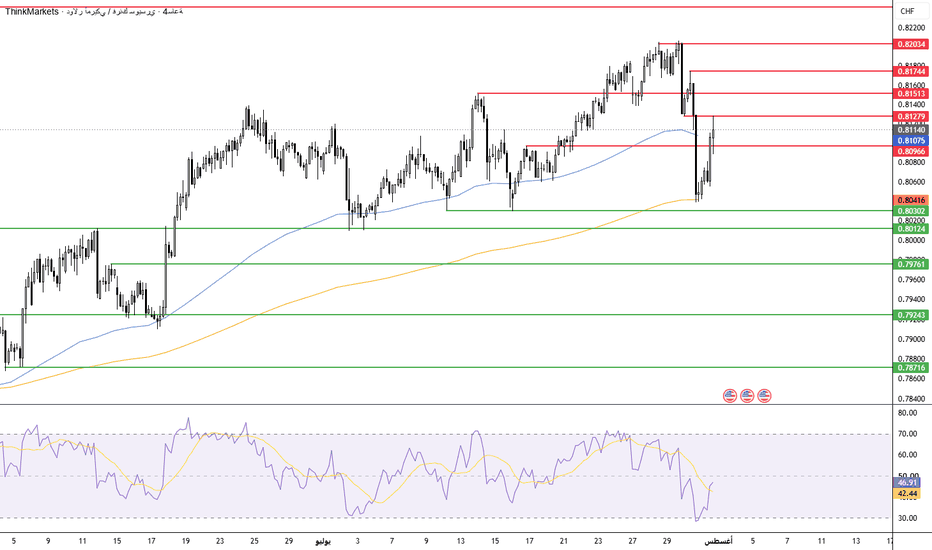Select the 0.80302 green support label
The width and height of the screenshot is (932, 550).
pyautogui.click(x=911, y=211)
